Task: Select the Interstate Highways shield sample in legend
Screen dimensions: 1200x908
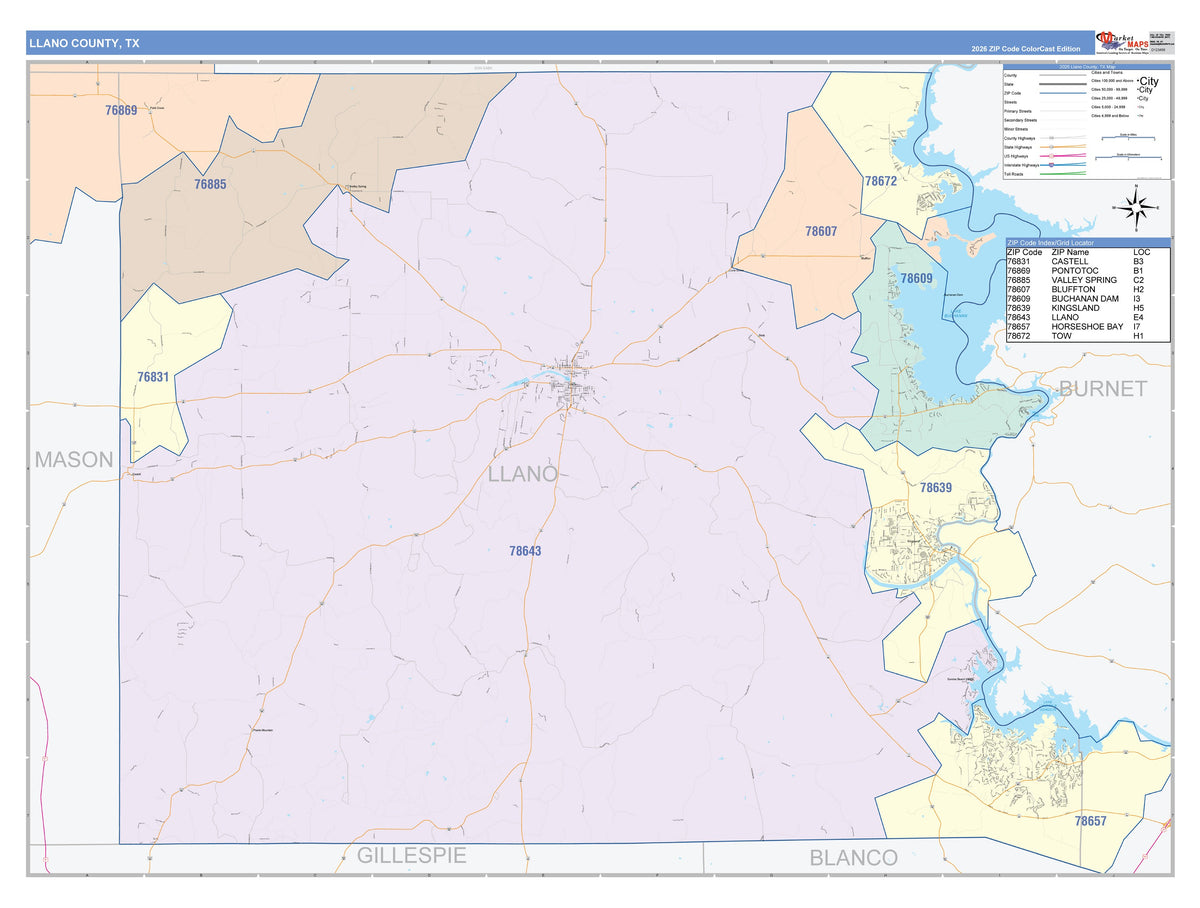Action: [1051, 165]
